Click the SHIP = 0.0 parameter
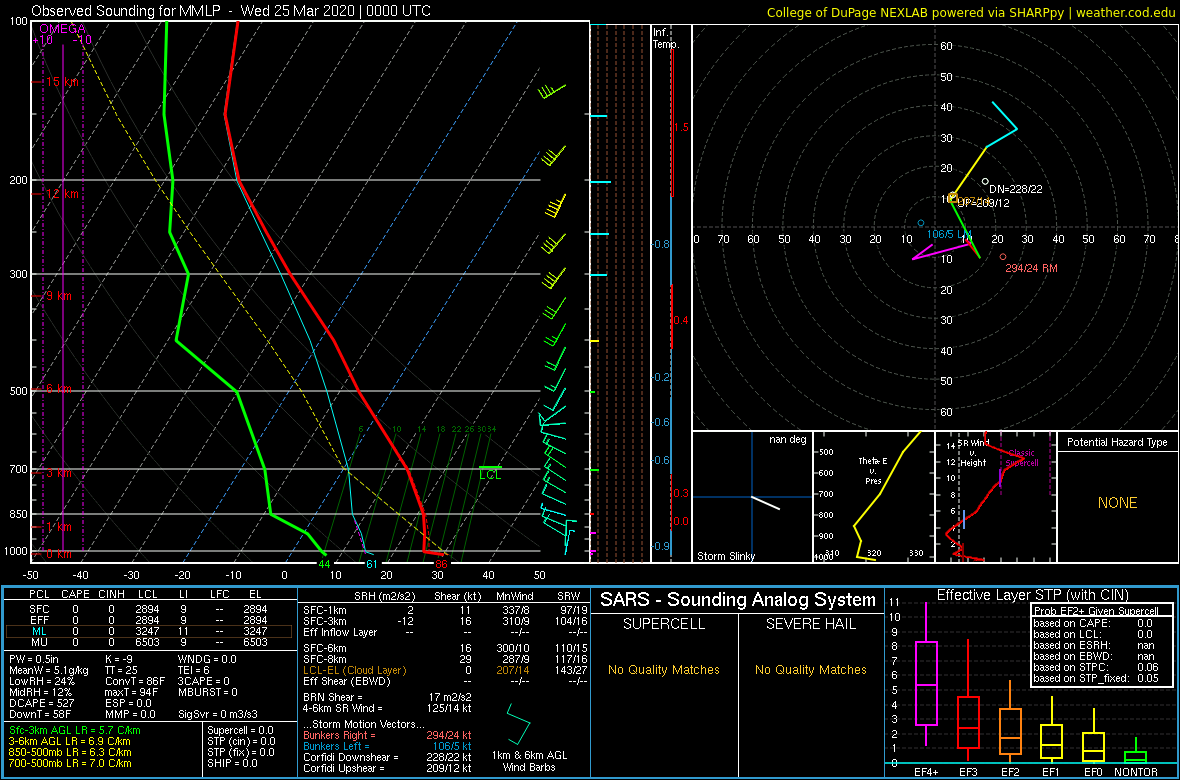The height and width of the screenshot is (780, 1180). (234, 763)
